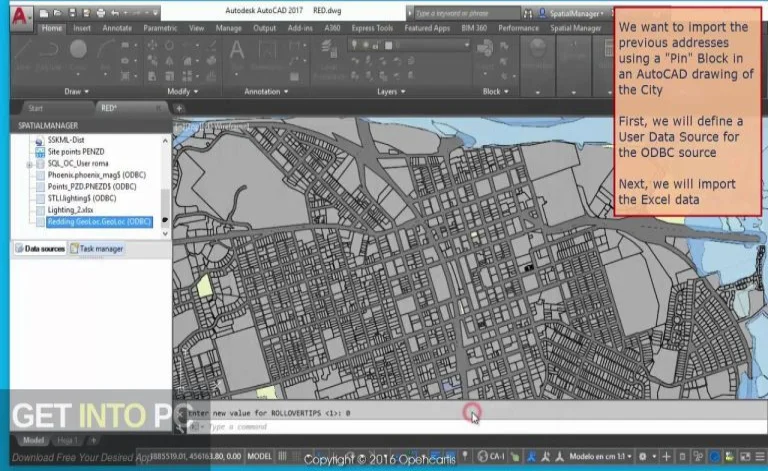Screen dimensions: 768x471
Task: Select the Arc tool in Draw panel
Action: [x=105, y=55]
